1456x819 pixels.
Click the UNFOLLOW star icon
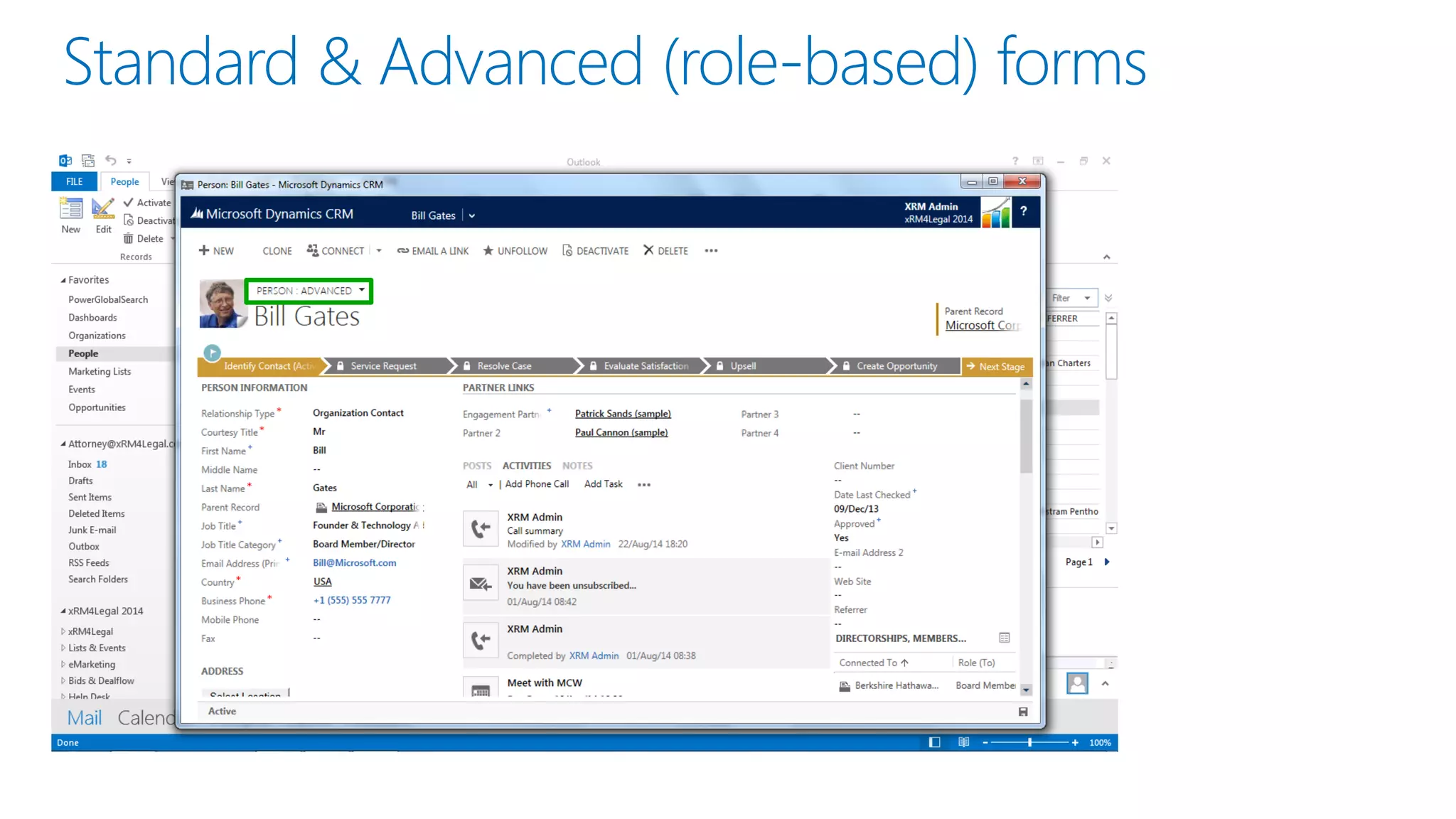[x=488, y=250]
